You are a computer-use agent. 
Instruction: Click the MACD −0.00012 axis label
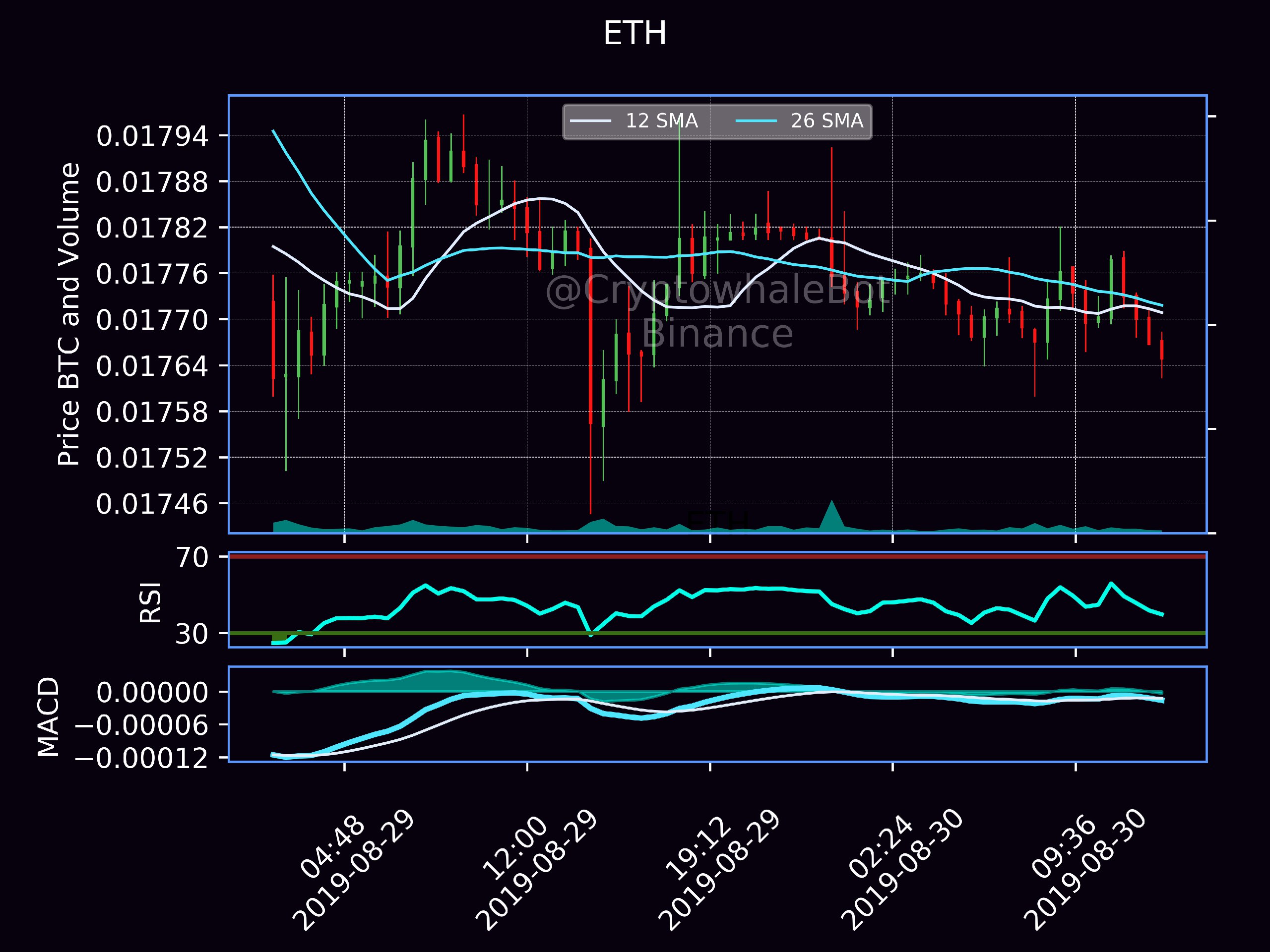tap(141, 759)
